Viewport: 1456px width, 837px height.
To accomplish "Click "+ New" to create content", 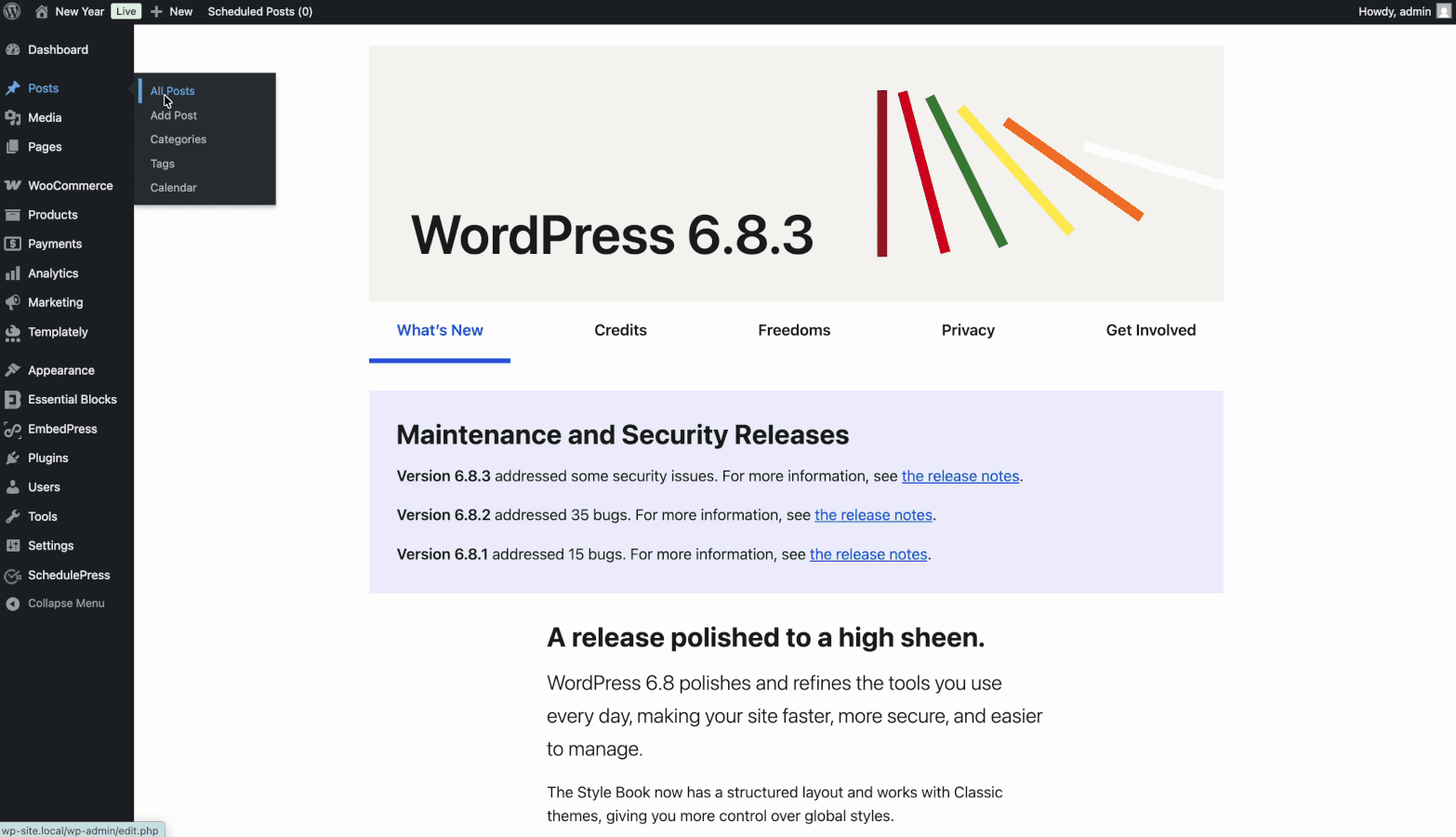I will tap(172, 11).
